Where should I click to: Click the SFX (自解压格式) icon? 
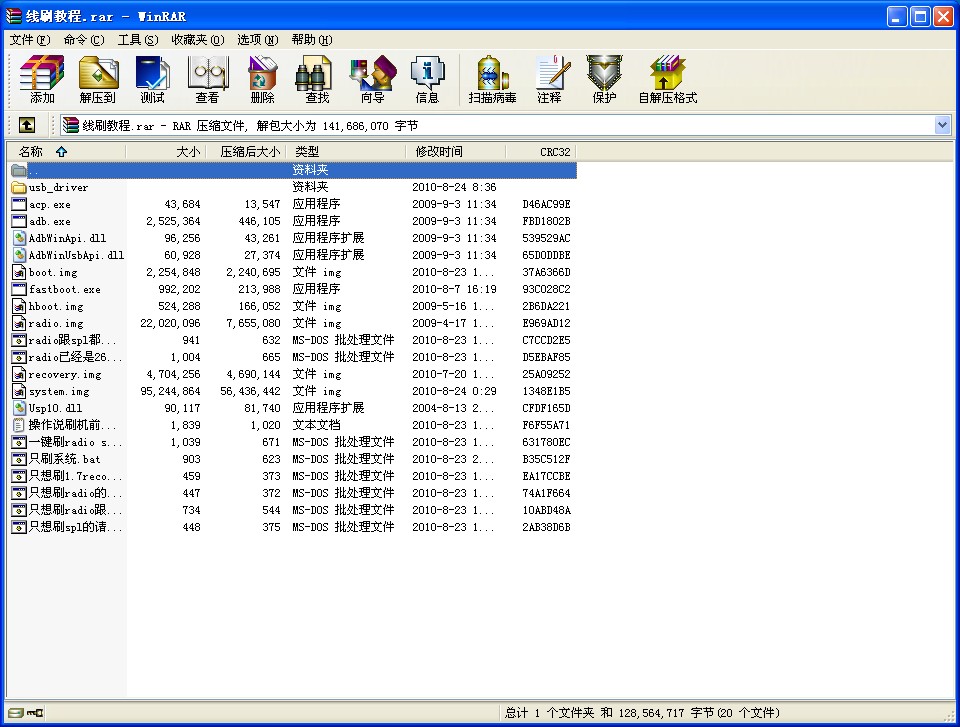tap(668, 80)
